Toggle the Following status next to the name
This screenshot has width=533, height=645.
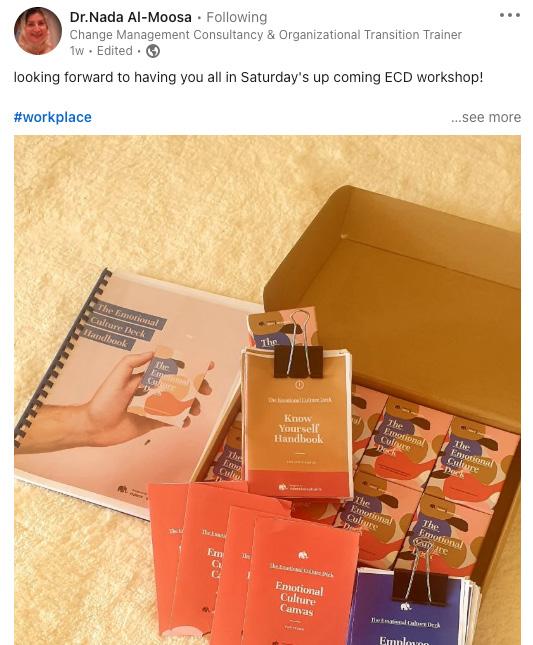pos(236,17)
